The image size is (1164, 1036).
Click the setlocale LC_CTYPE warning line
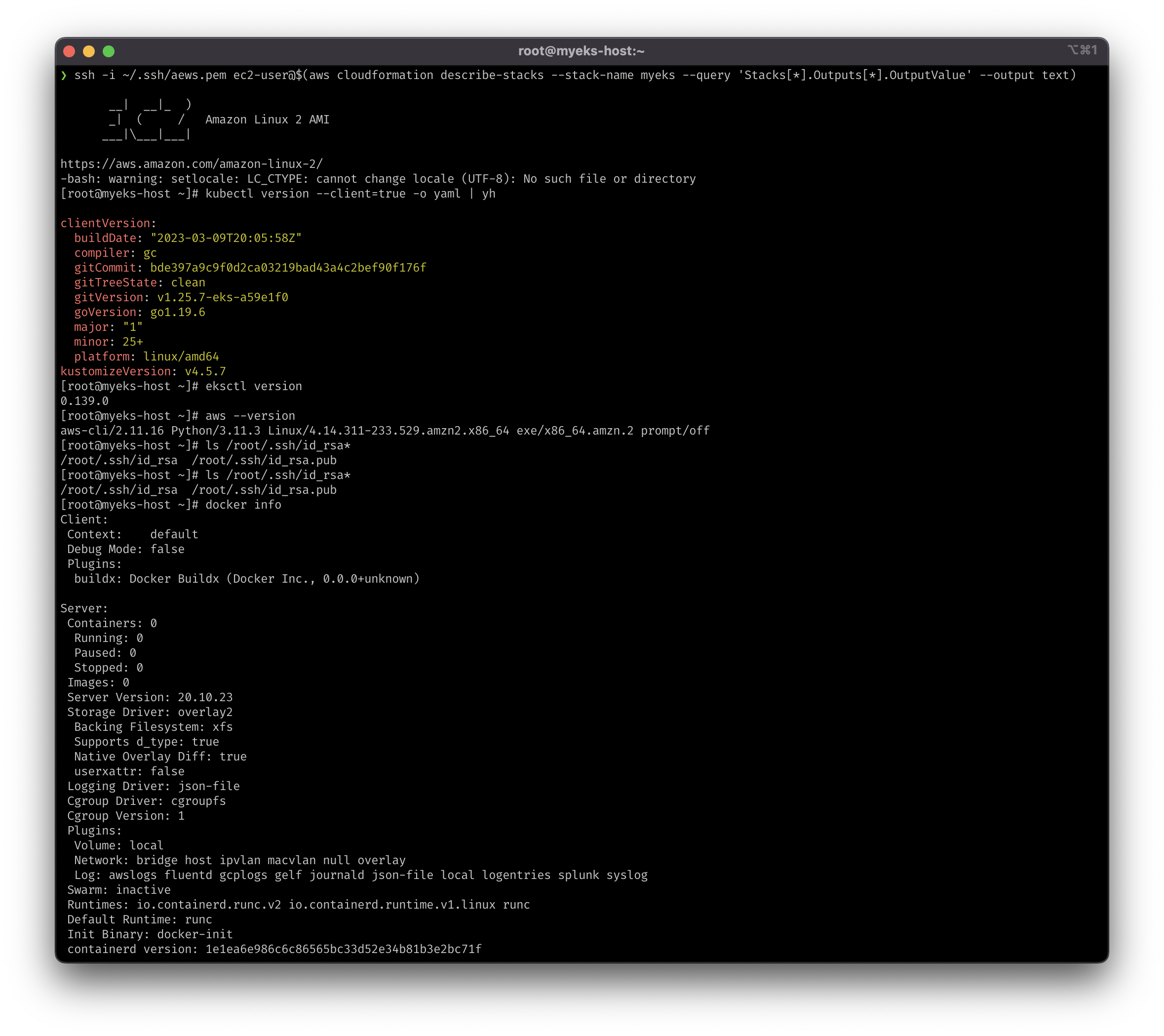(378, 179)
